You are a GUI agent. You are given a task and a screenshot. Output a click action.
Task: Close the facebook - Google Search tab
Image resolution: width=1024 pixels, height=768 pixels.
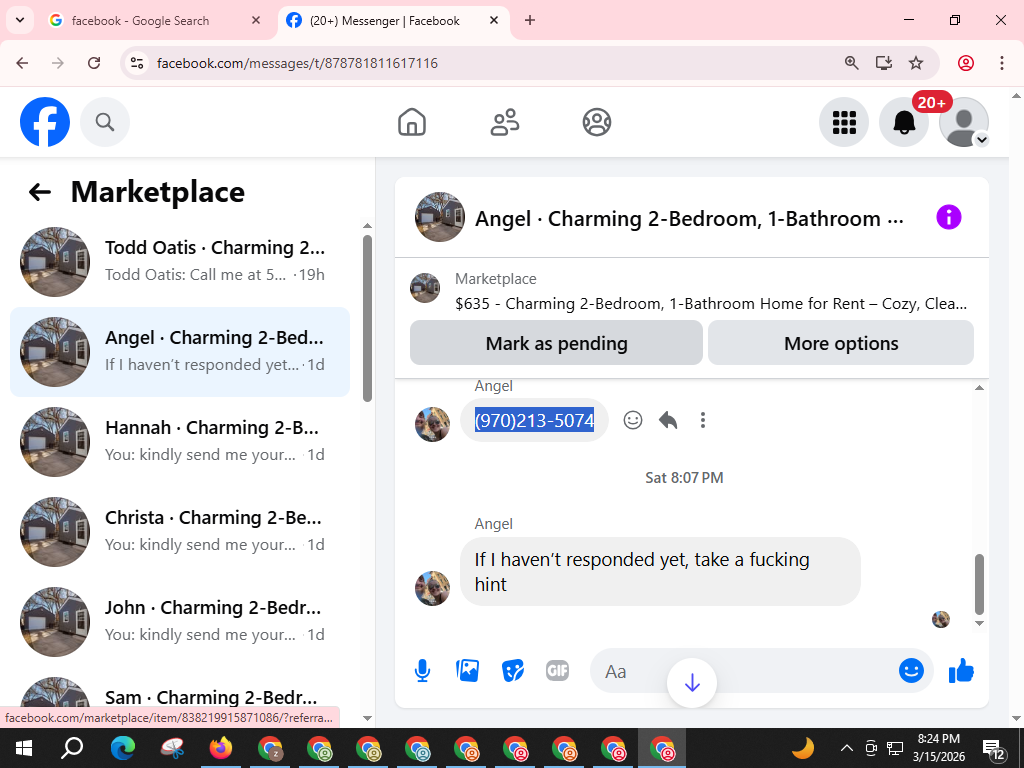point(256,20)
